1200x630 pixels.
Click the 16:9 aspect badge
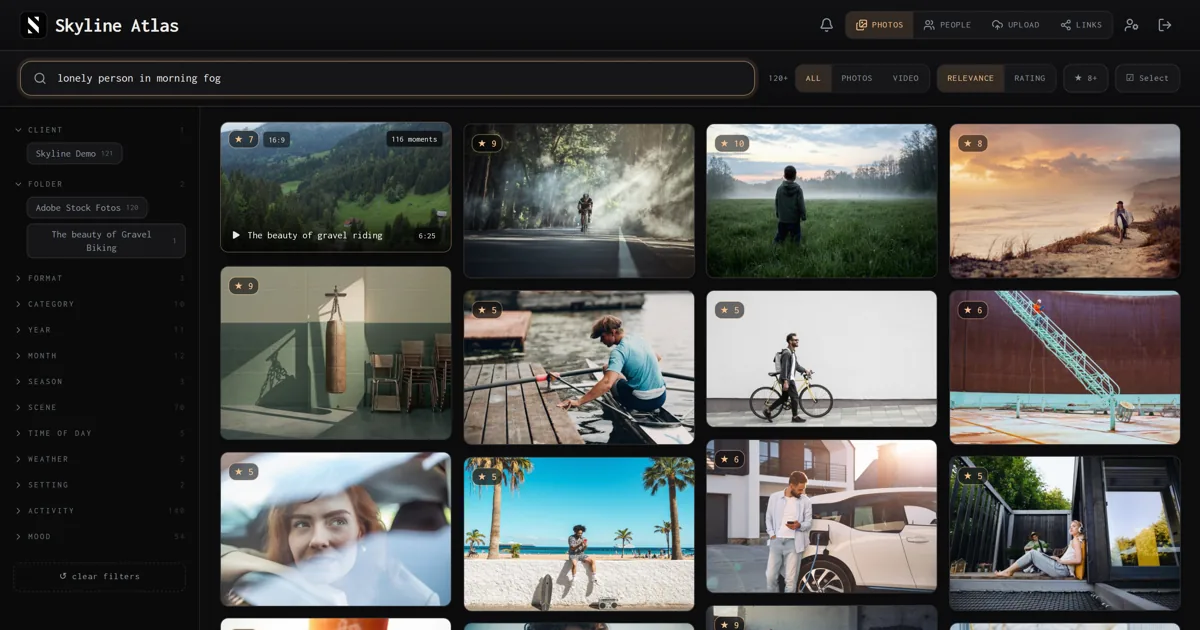(277, 139)
